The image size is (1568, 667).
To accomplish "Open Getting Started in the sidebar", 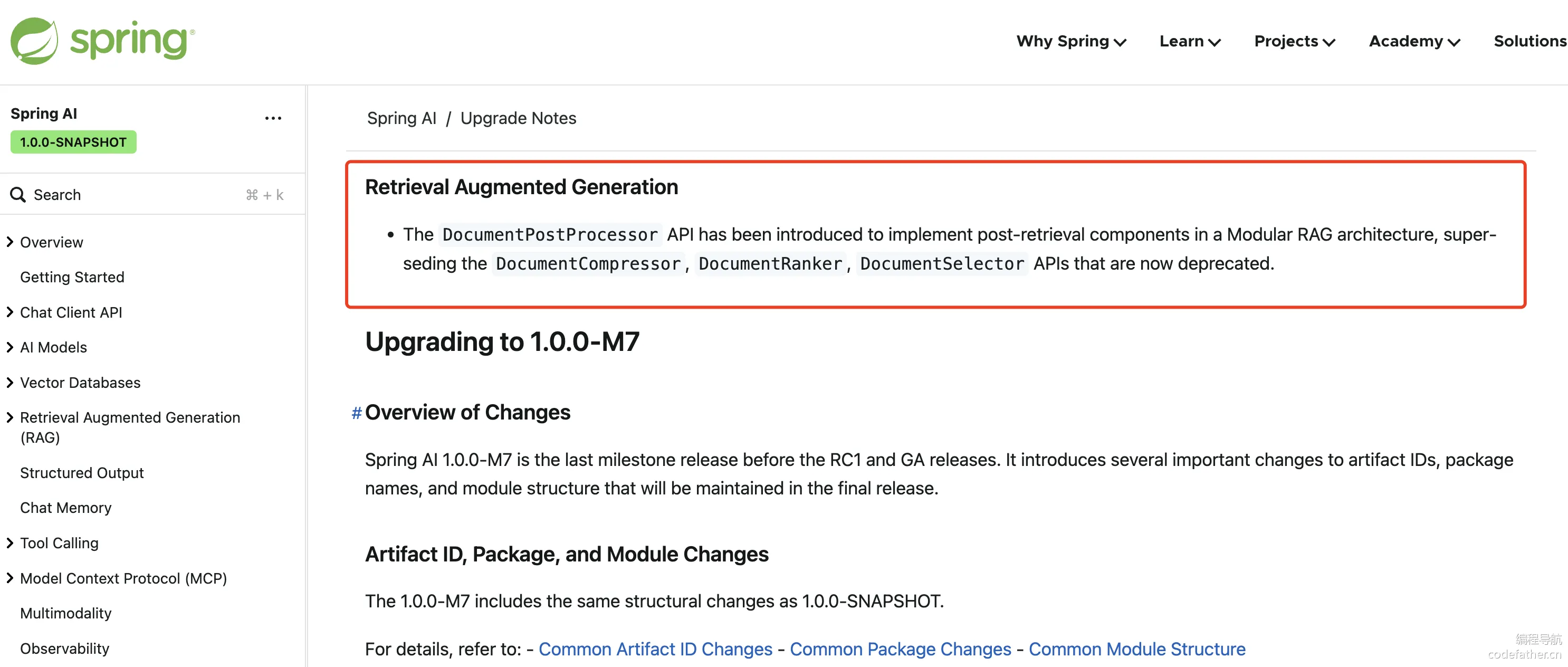I will pyautogui.click(x=72, y=278).
